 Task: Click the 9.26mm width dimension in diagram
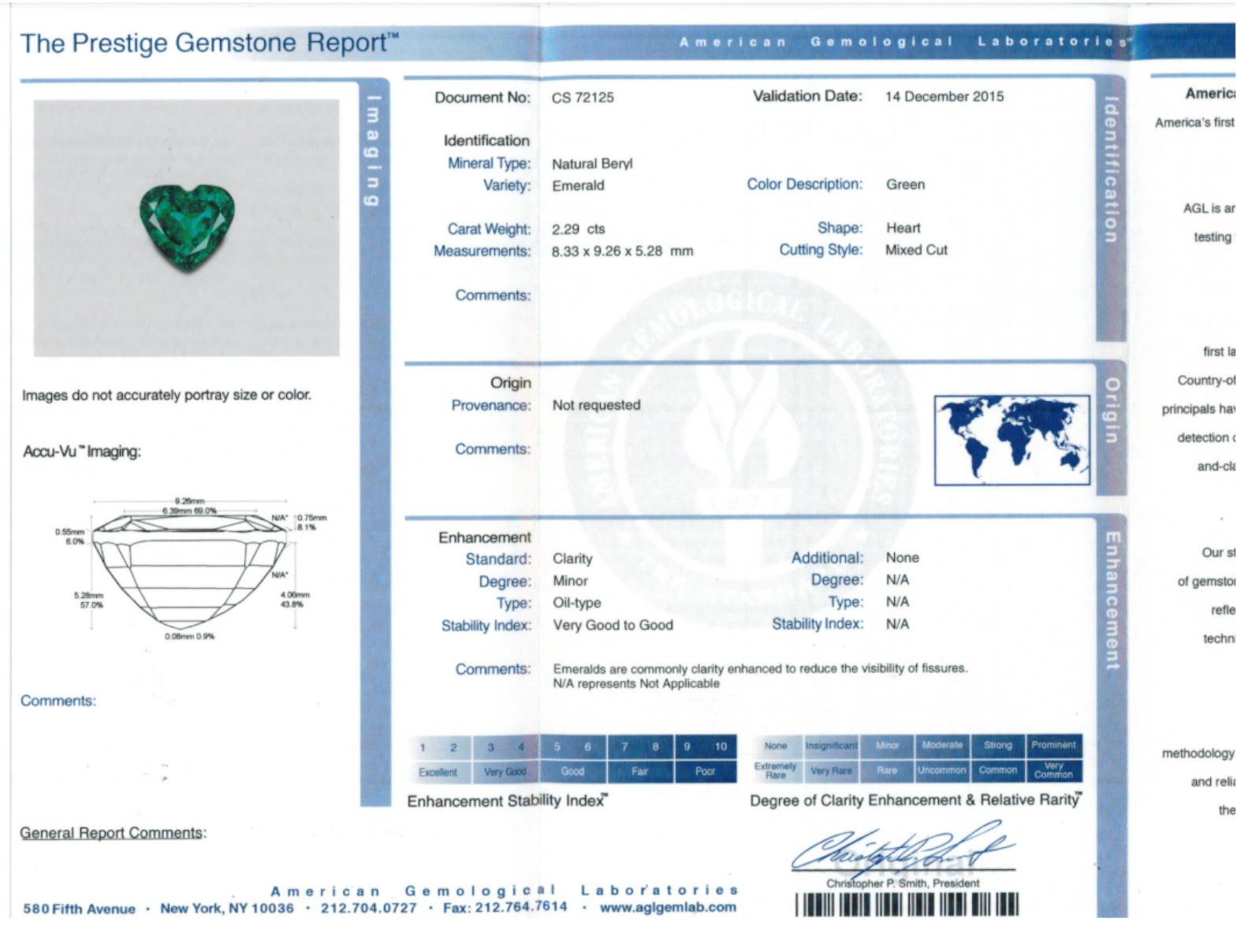coord(189,500)
